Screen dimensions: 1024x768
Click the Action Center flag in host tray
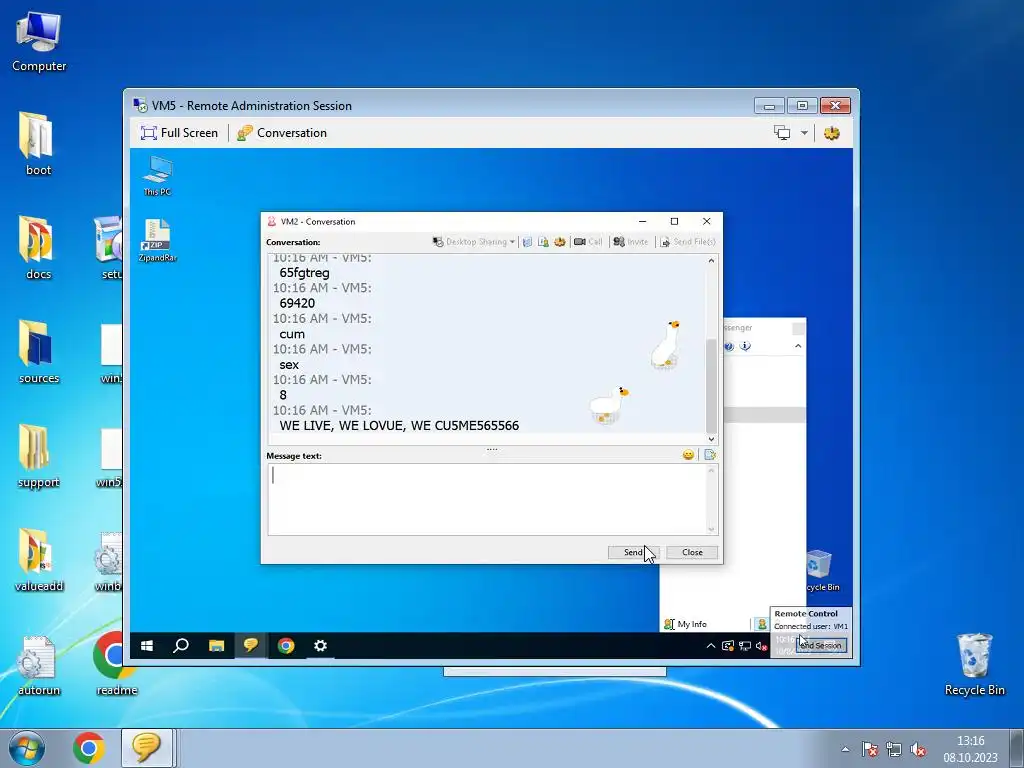(x=869, y=749)
